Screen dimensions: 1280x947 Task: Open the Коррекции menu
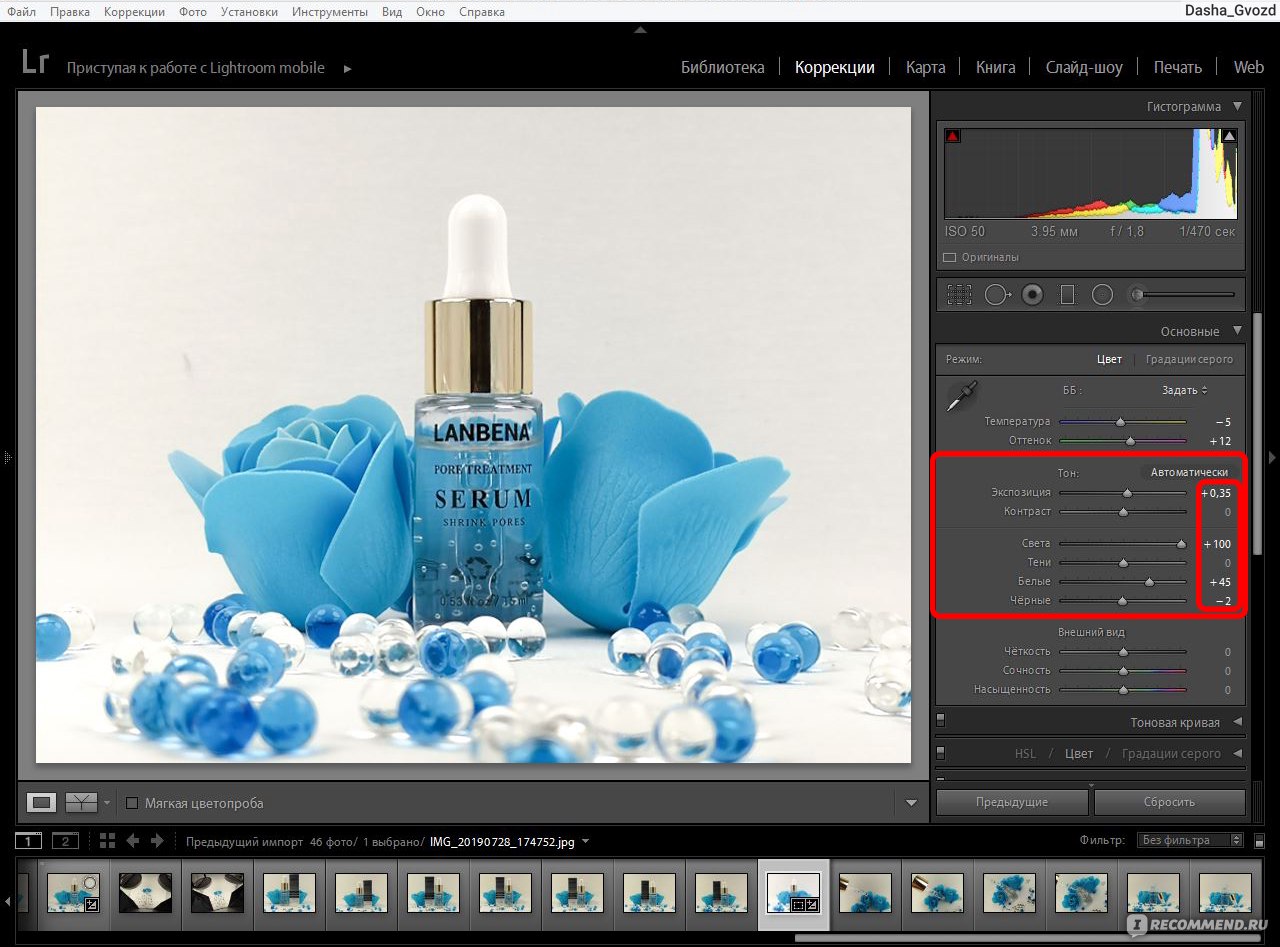click(x=134, y=12)
